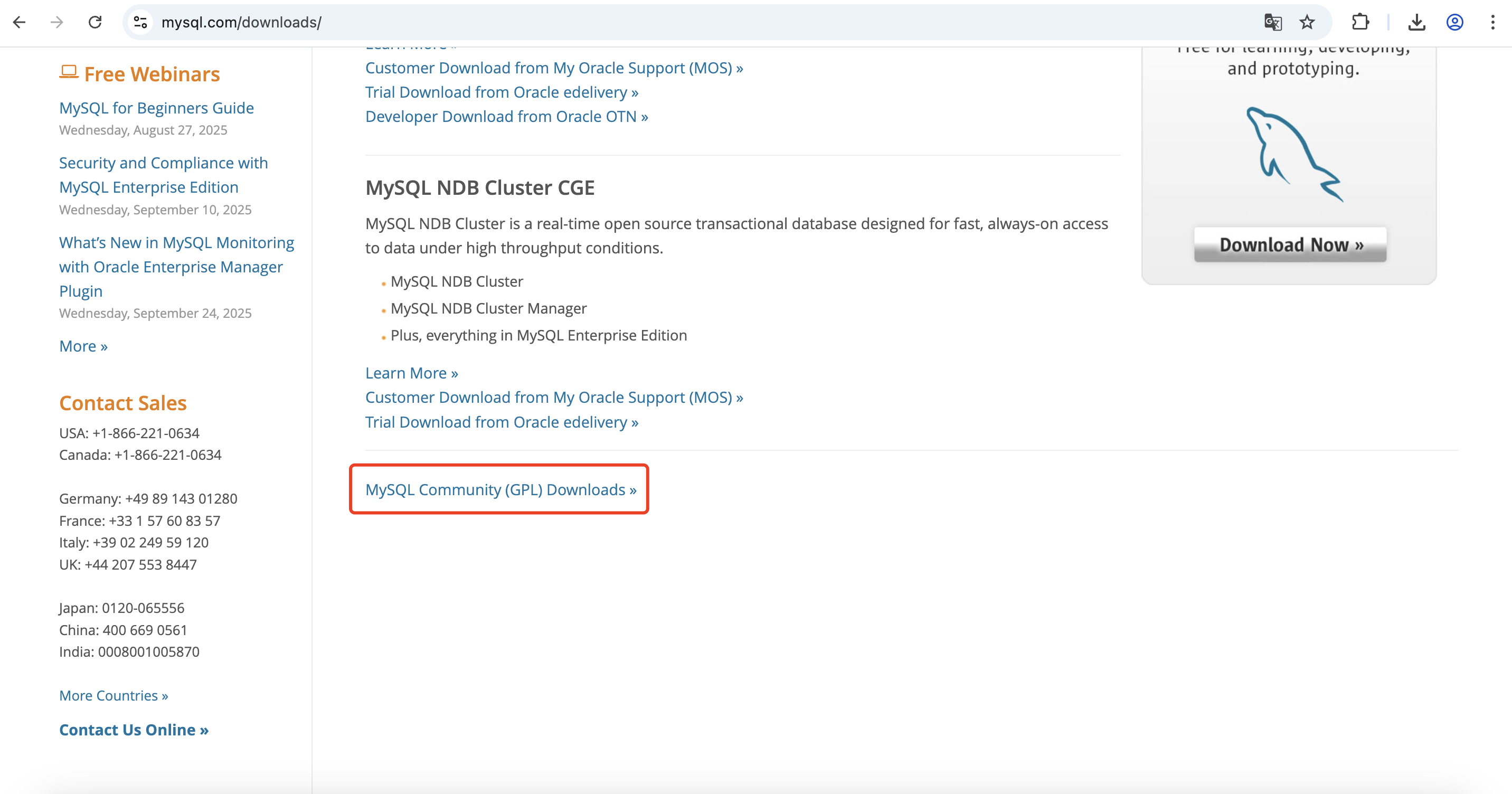Click Wednesday, September 10, 2025 date text
Viewport: 1512px width, 794px height.
coord(155,210)
